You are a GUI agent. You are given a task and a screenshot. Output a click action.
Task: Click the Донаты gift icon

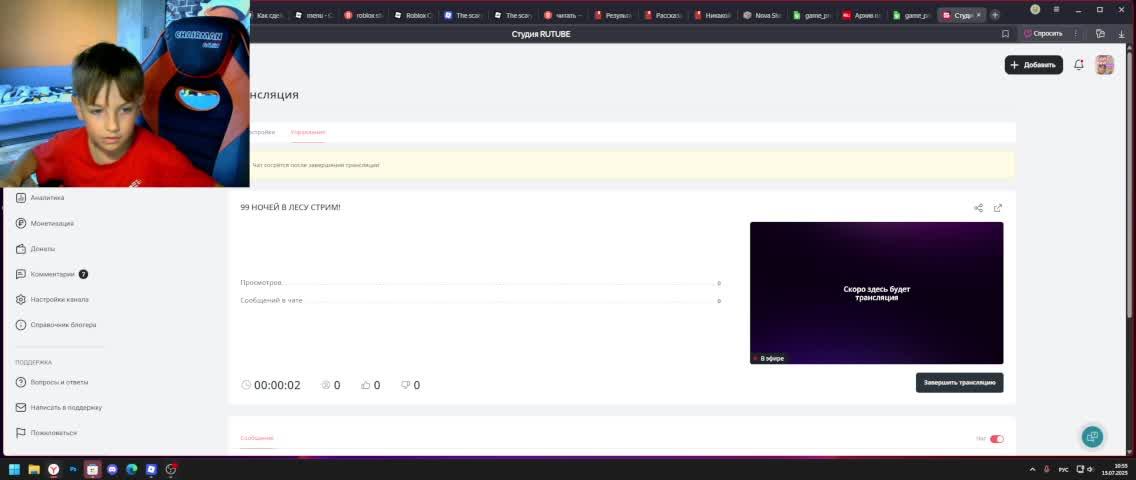coord(21,249)
